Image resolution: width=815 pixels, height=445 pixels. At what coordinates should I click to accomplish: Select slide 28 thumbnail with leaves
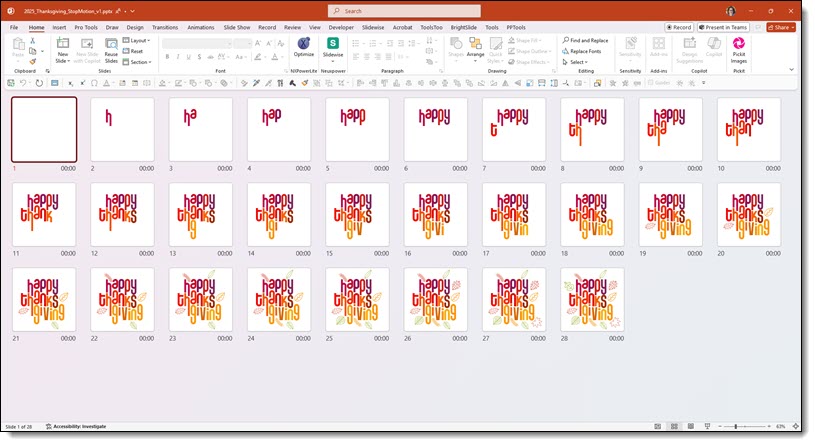click(x=592, y=299)
